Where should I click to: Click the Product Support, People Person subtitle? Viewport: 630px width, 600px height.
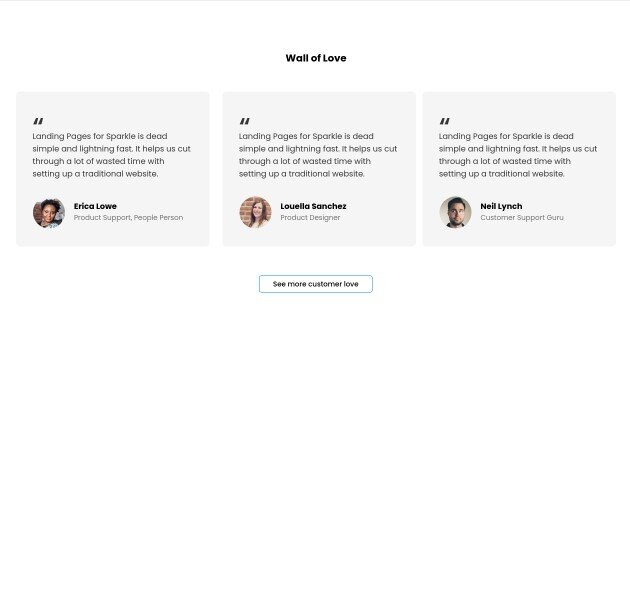[128, 217]
